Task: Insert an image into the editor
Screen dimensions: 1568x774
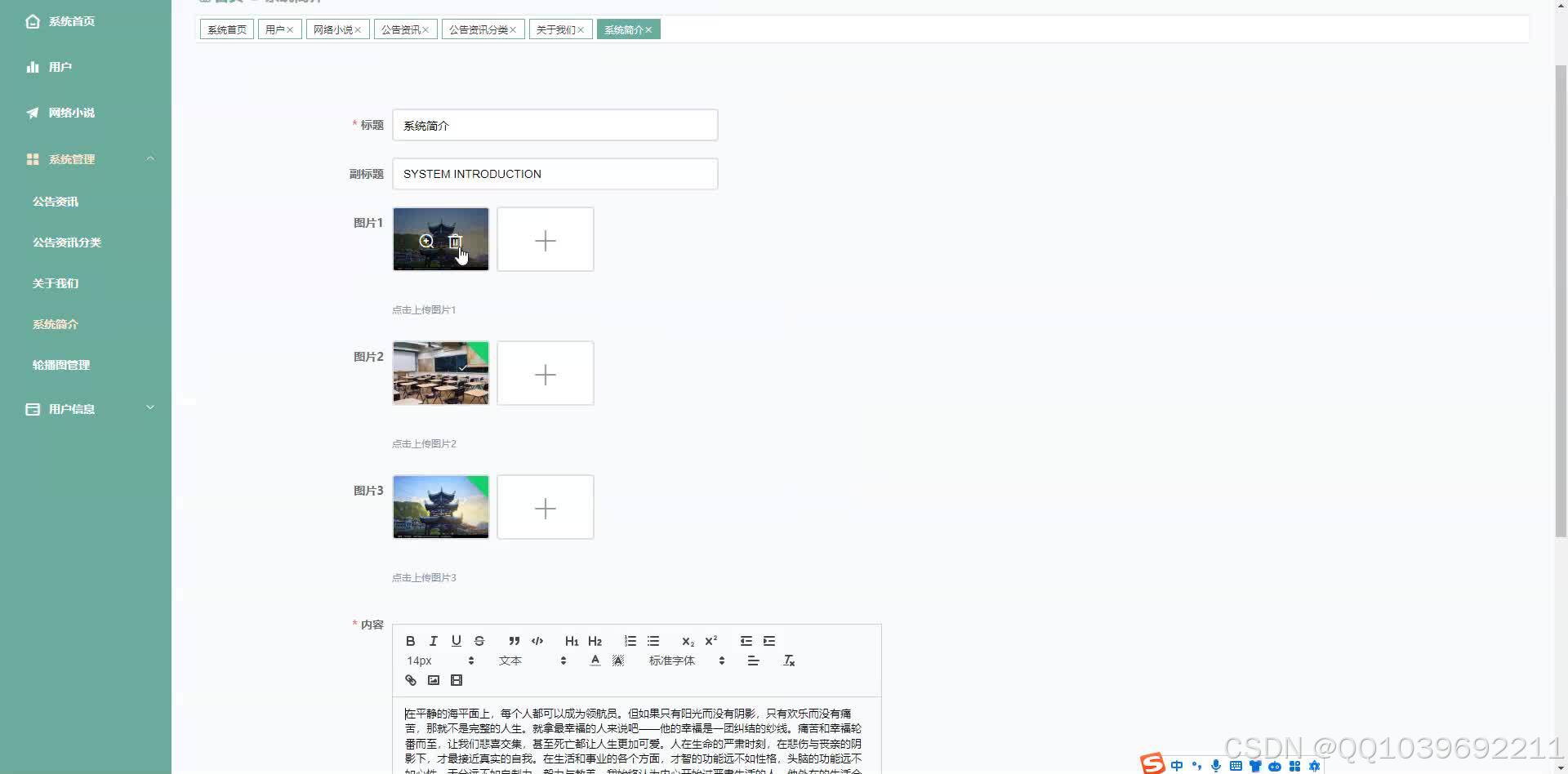Action: pos(434,680)
